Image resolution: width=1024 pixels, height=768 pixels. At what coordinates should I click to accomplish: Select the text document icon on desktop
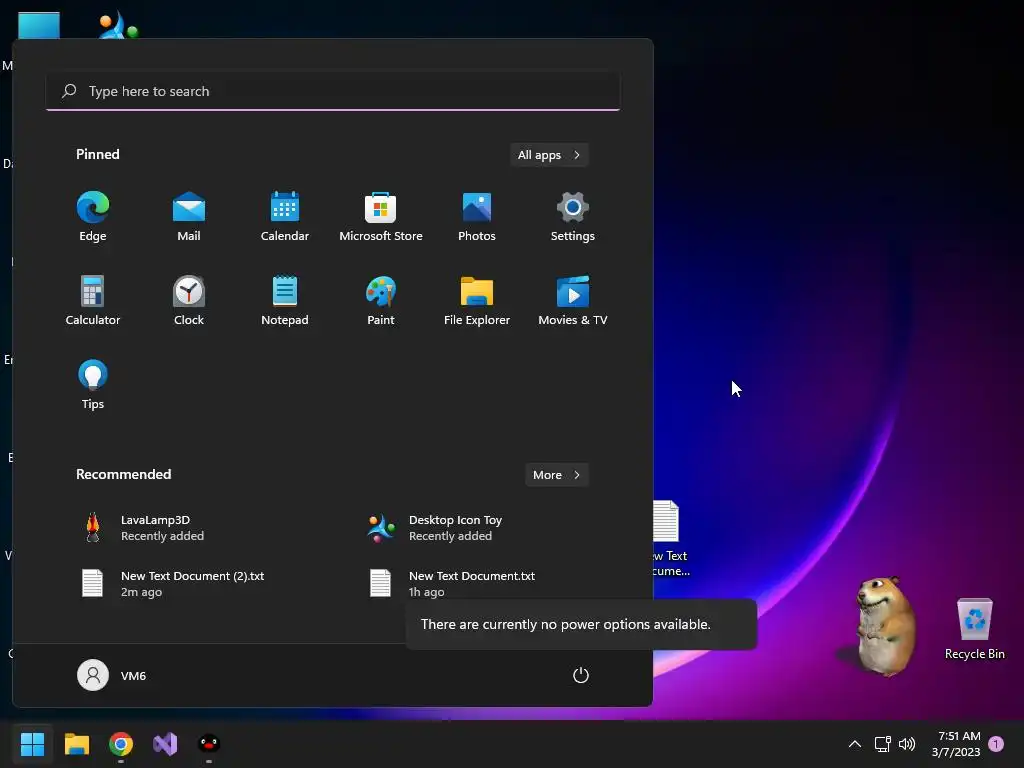672,538
